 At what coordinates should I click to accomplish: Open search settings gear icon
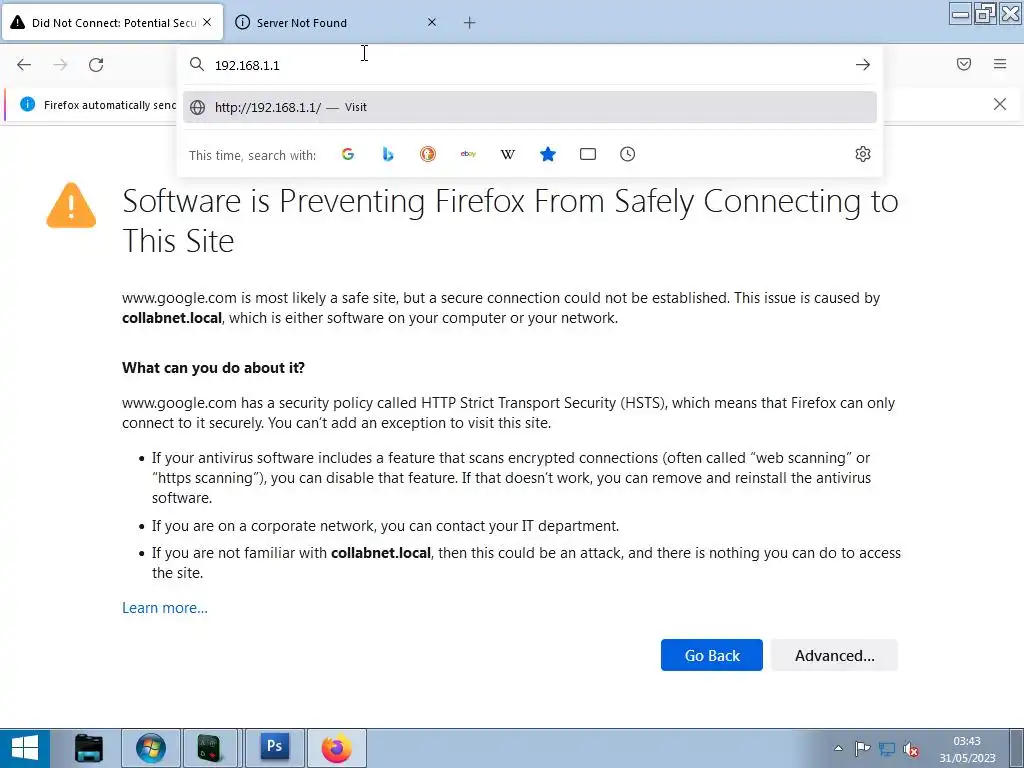point(863,154)
